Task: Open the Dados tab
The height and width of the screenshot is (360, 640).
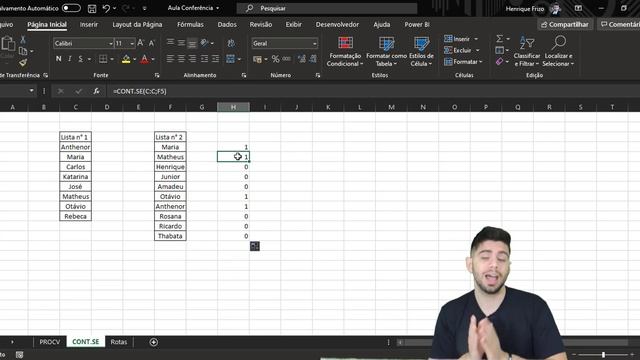Action: point(227,24)
